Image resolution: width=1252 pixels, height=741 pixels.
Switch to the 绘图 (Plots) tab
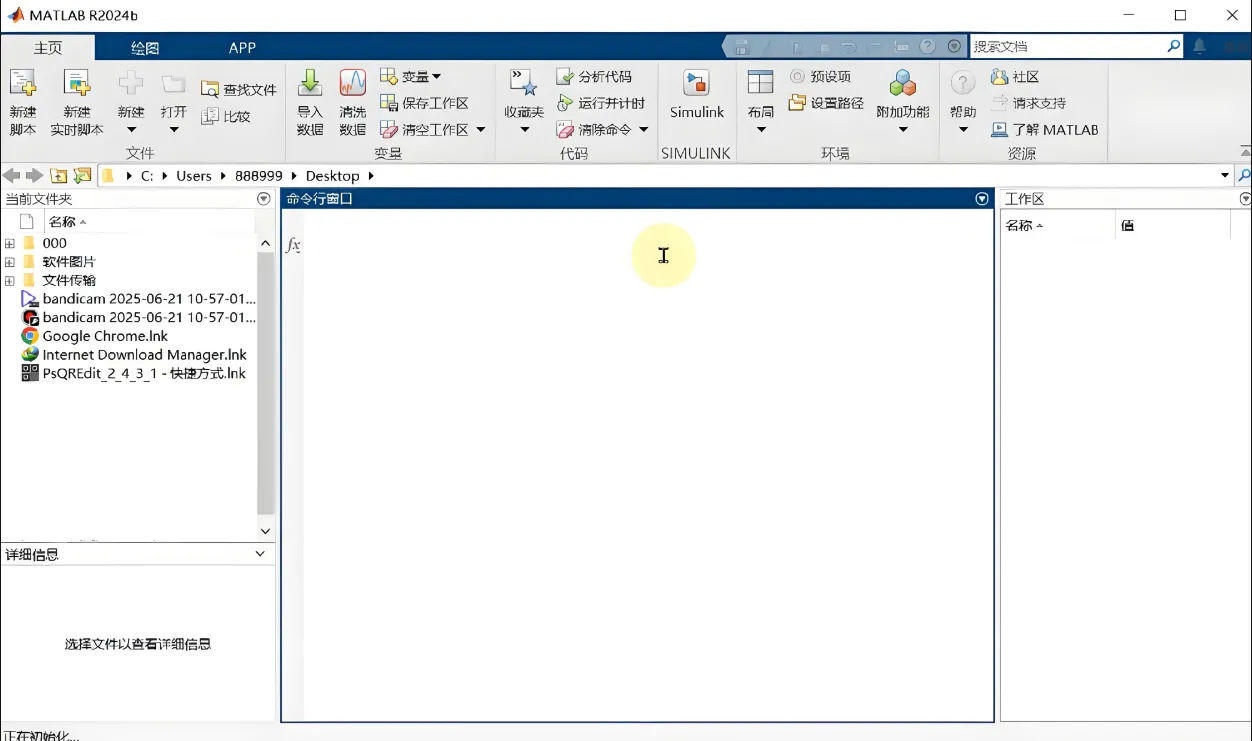[145, 47]
